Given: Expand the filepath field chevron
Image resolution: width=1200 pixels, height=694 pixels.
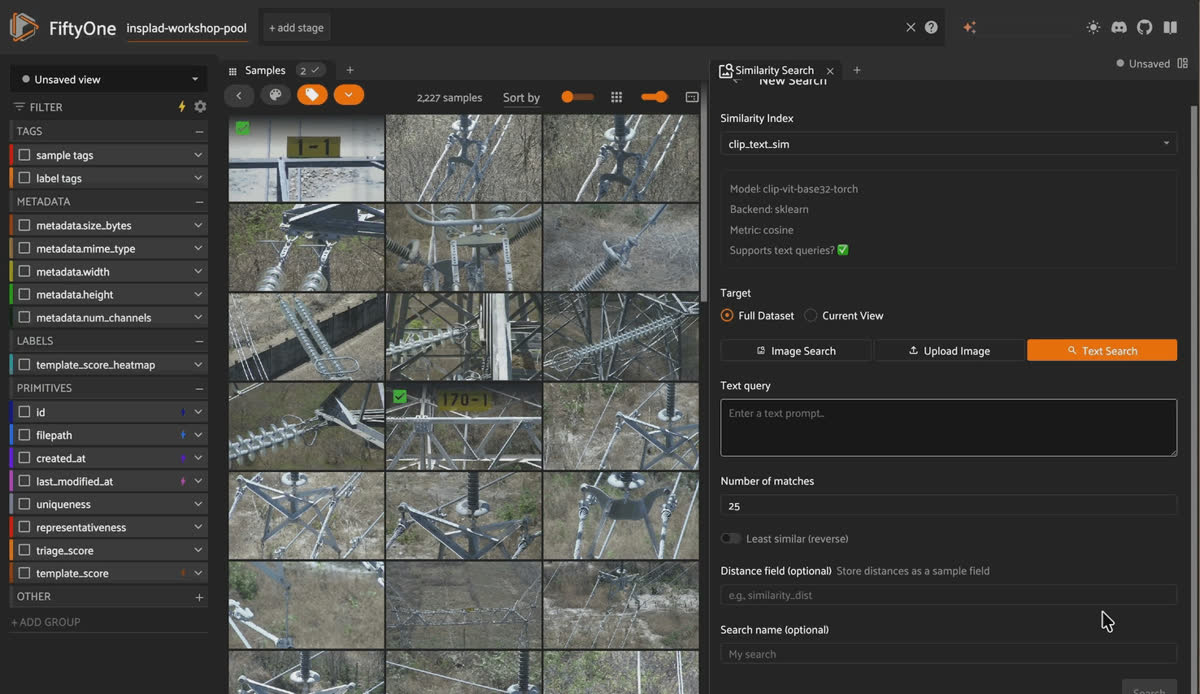Looking at the screenshot, I should click(198, 435).
